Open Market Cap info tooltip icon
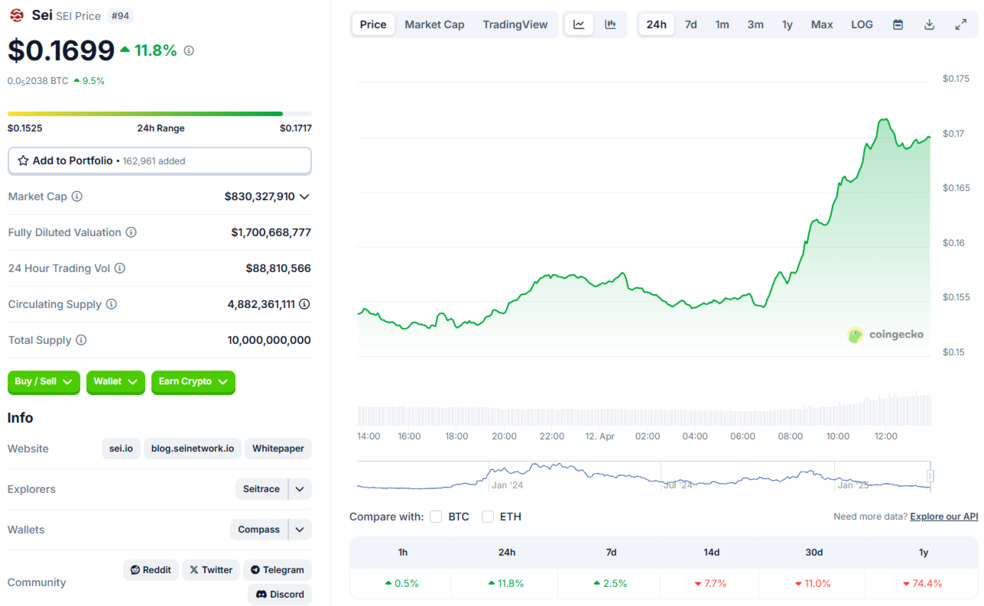This screenshot has height=606, width=984. pyautogui.click(x=77, y=196)
